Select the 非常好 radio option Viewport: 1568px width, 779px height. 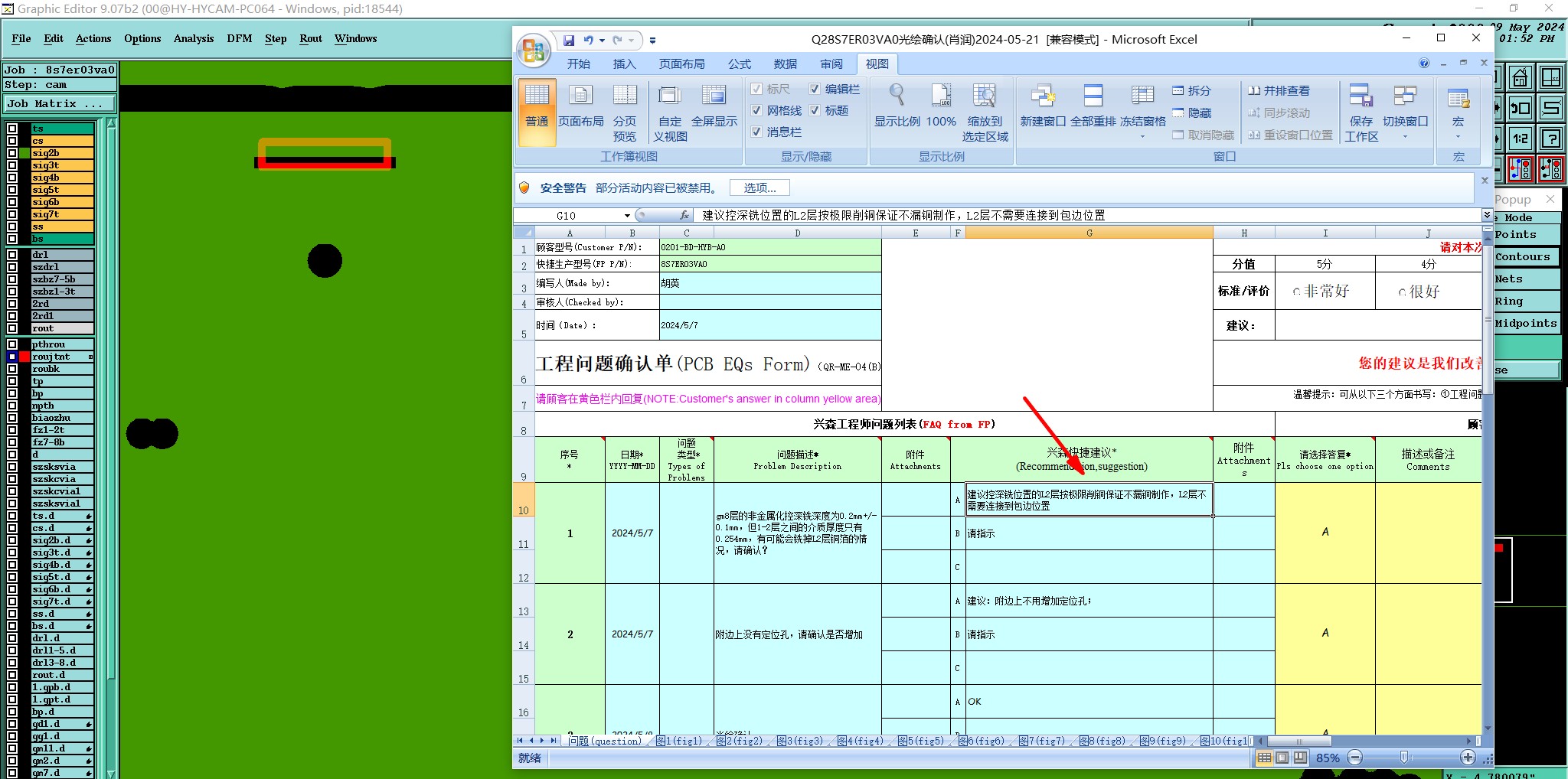pos(1296,292)
